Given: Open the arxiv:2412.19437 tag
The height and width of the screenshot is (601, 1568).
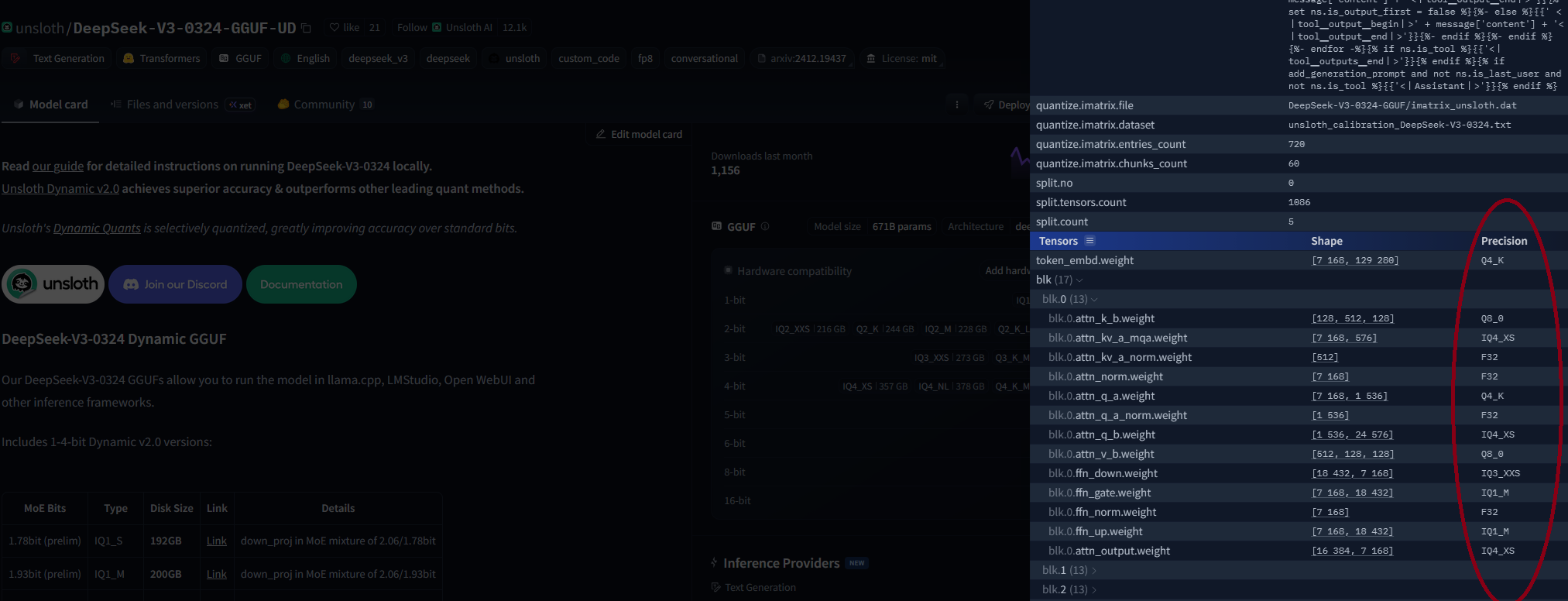Looking at the screenshot, I should point(802,58).
